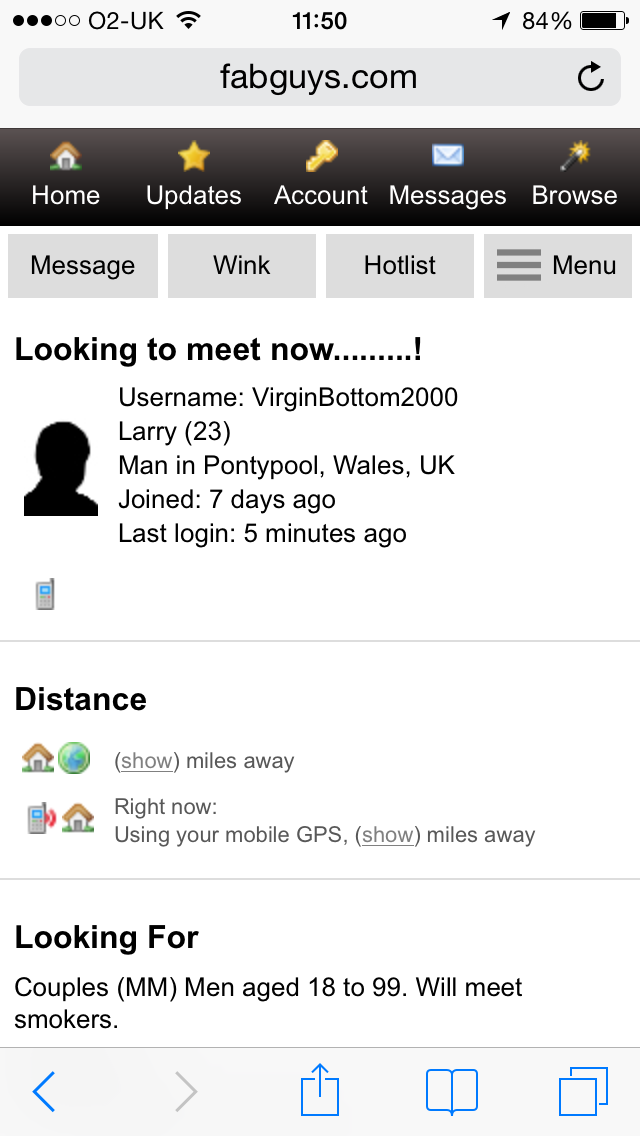The image size is (640, 1136).
Task: Open Messages envelope icon
Action: [447, 155]
